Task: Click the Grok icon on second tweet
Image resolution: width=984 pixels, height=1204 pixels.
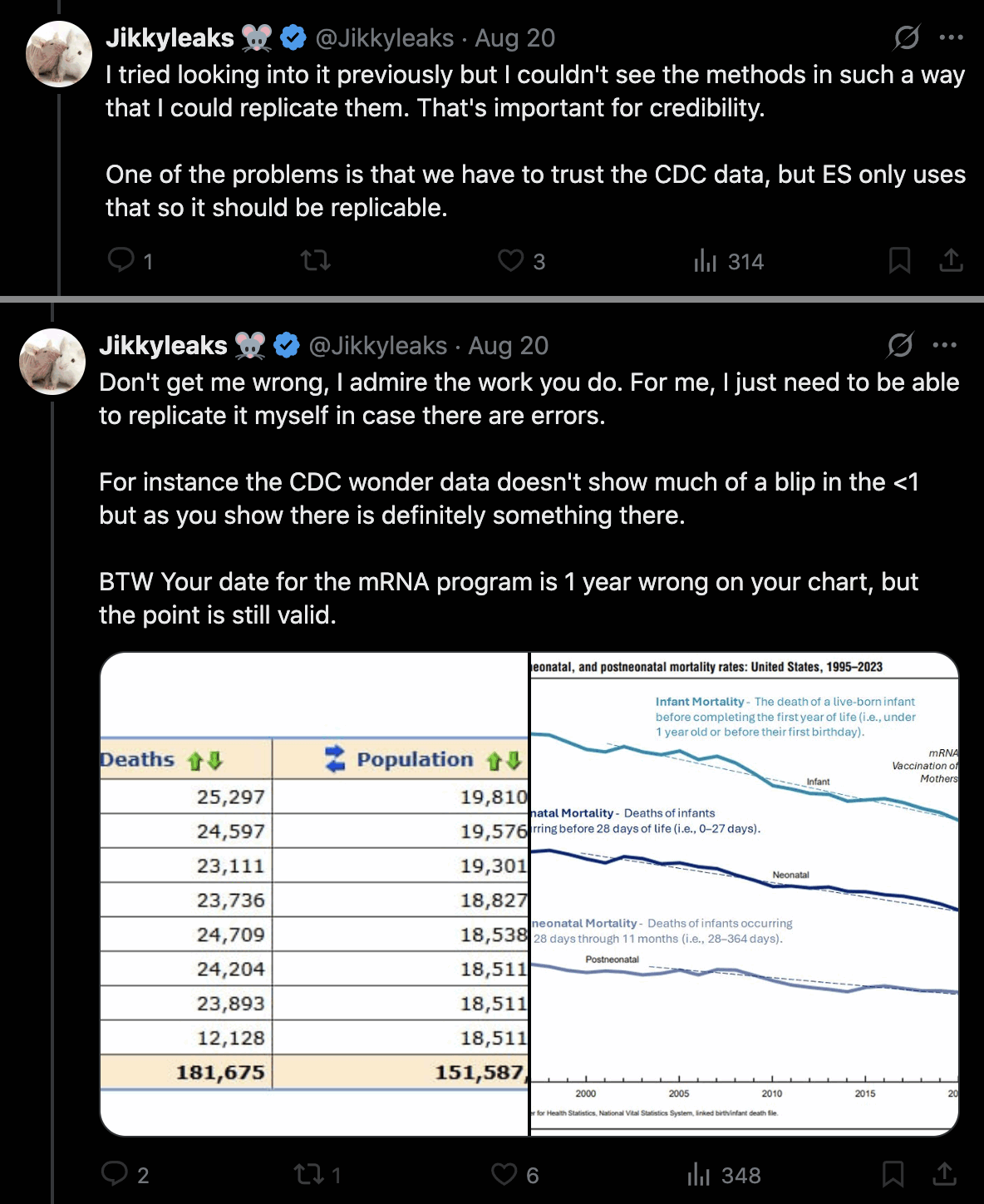Action: coord(900,345)
